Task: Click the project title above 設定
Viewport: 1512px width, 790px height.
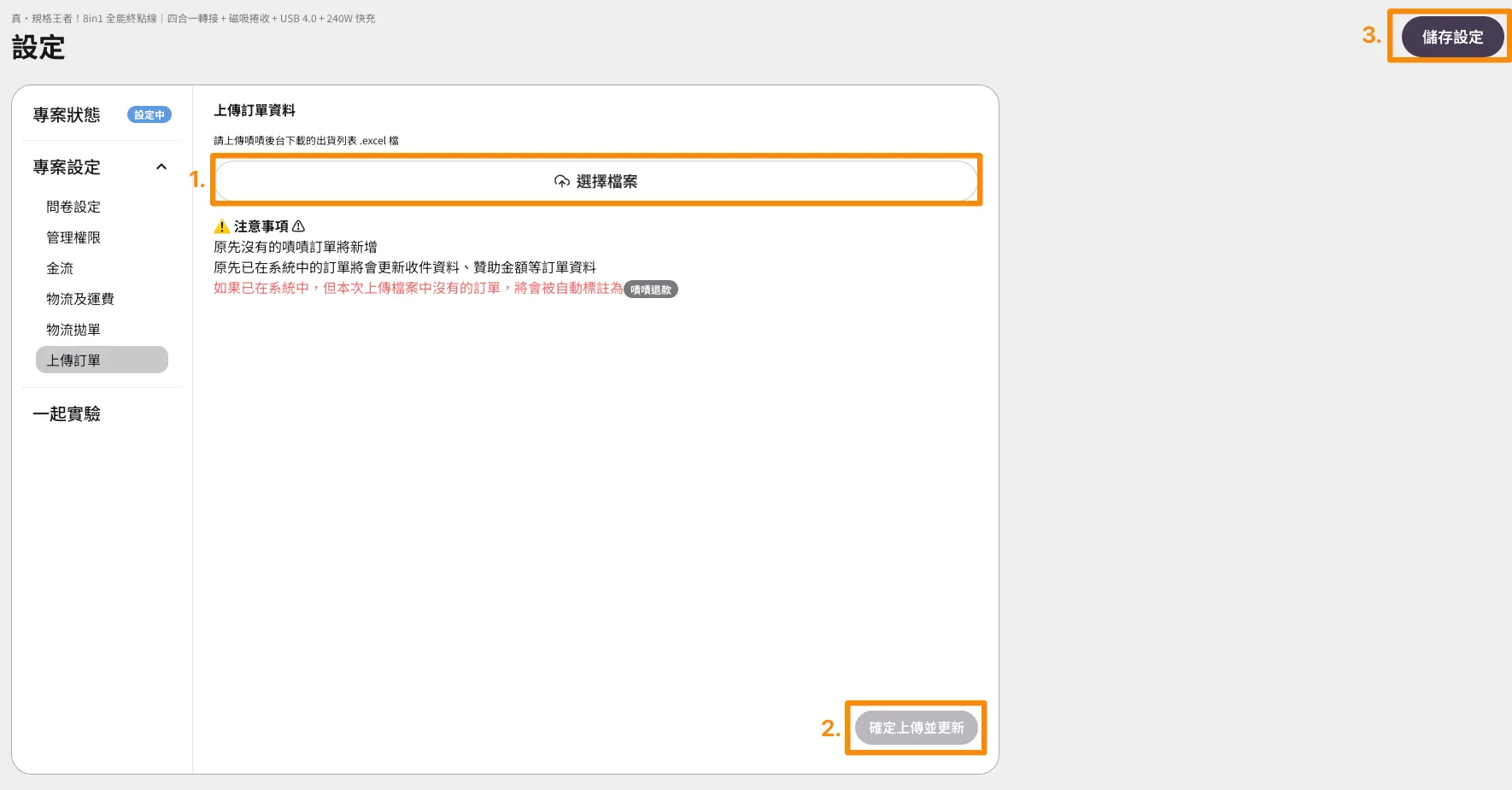Action: 193,18
